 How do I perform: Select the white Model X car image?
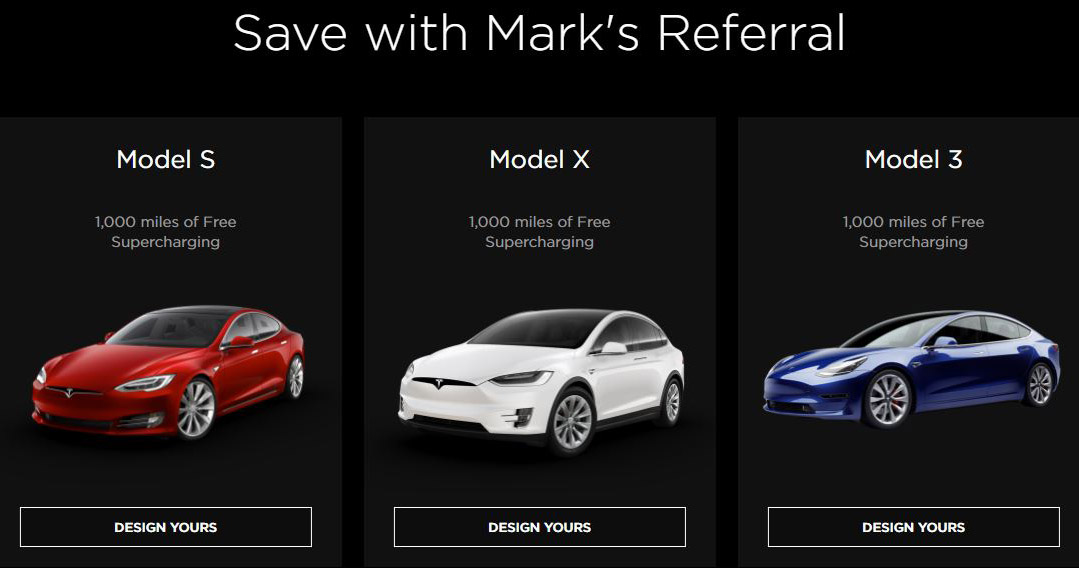[x=541, y=382]
